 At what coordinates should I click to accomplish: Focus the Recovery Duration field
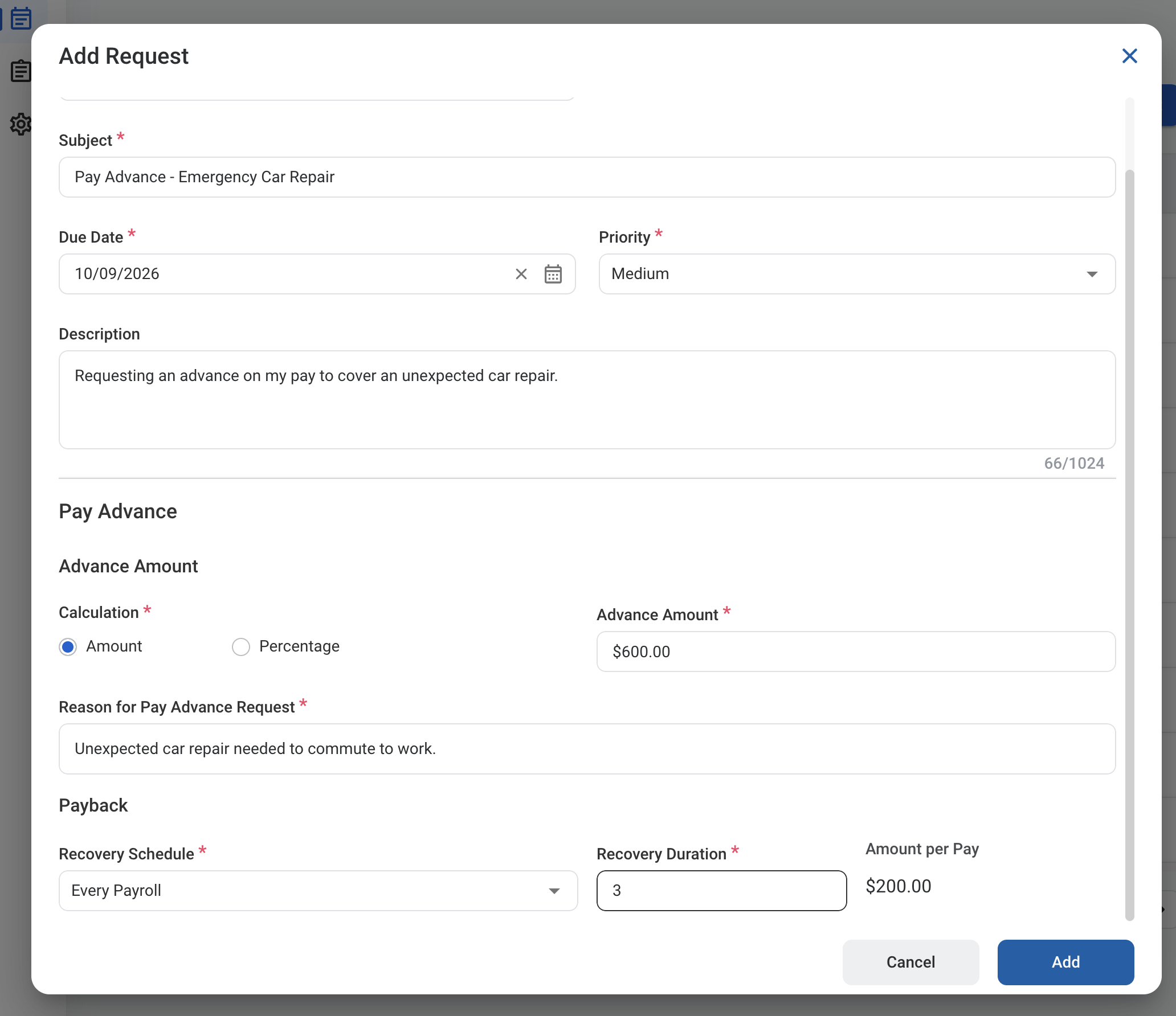click(721, 891)
